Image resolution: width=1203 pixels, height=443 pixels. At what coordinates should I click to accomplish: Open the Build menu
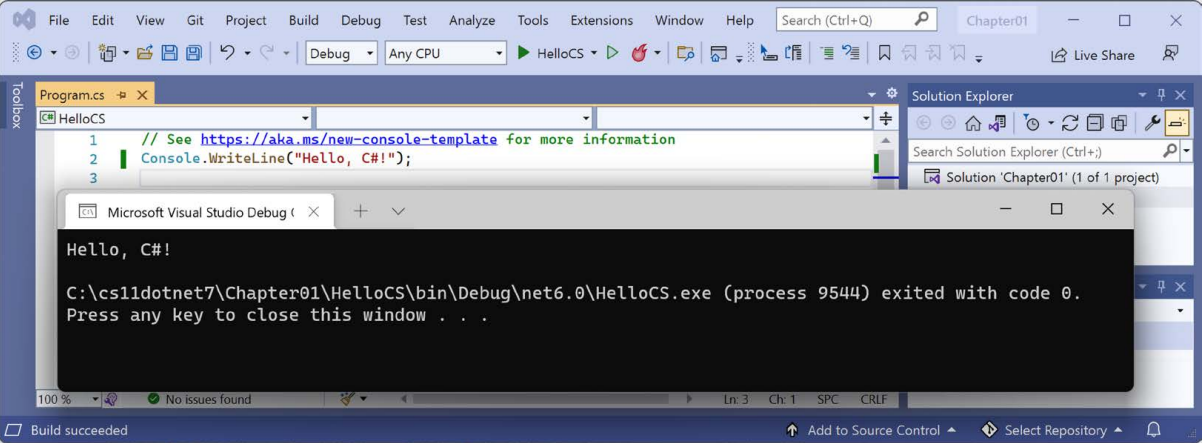tap(303, 20)
